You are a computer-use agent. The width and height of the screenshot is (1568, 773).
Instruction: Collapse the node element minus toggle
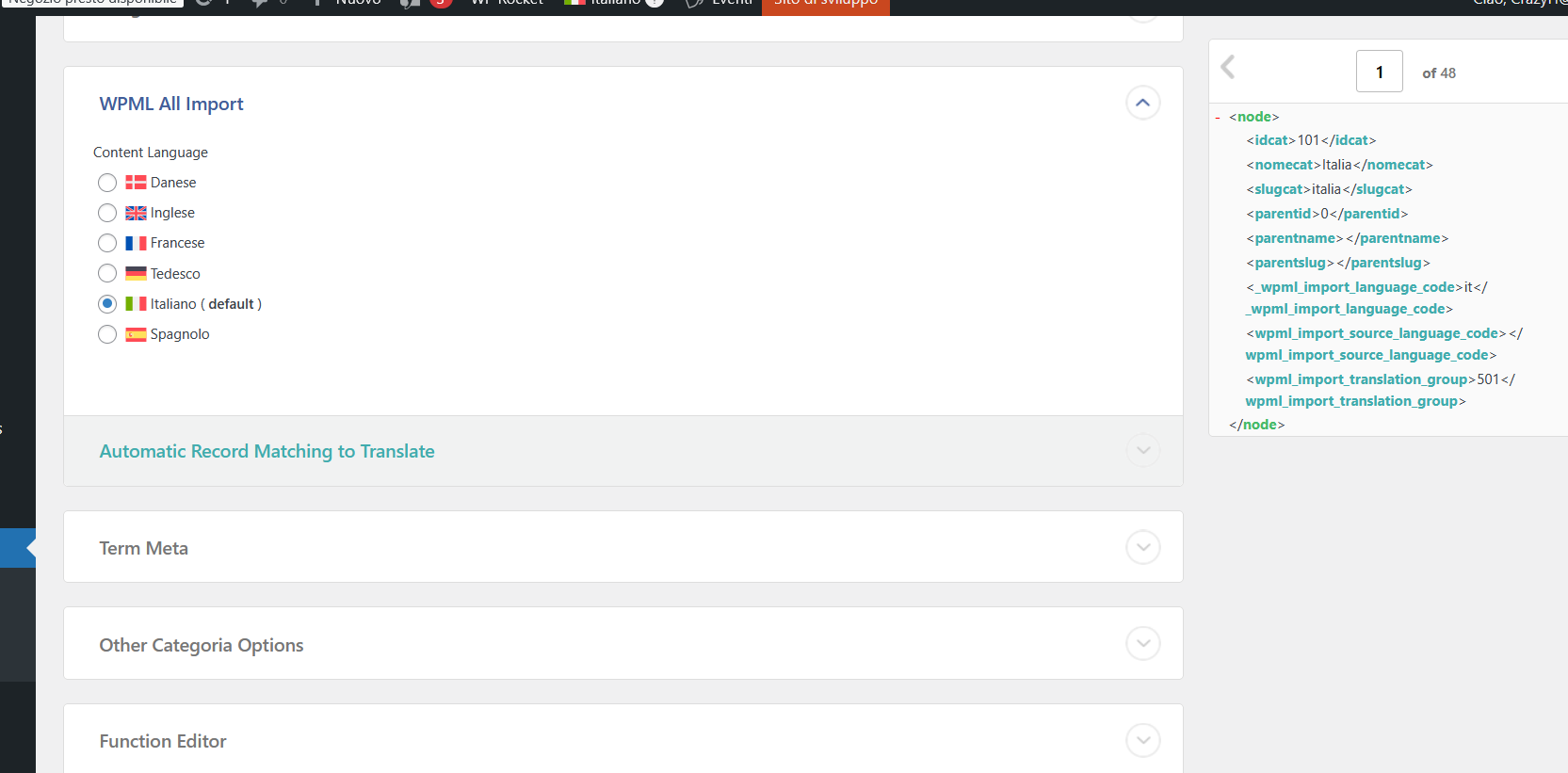1218,118
